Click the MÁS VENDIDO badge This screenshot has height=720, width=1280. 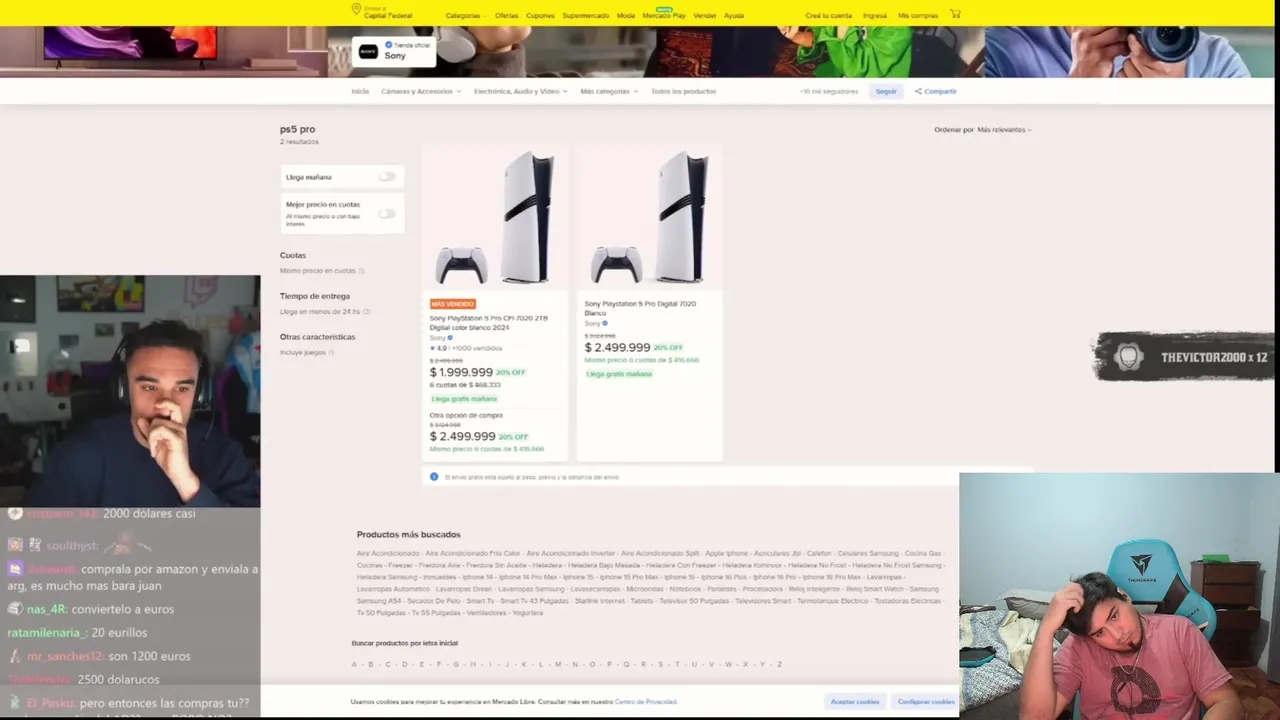point(453,304)
